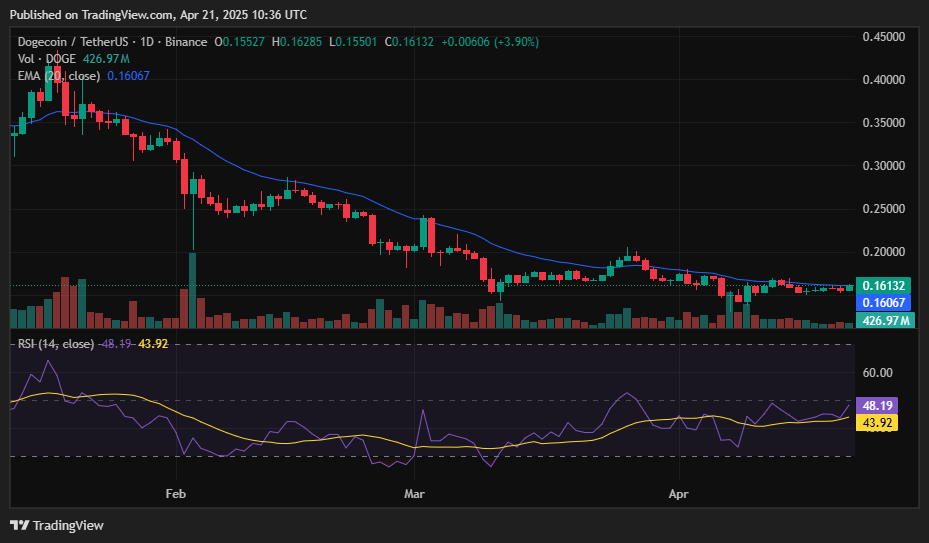Click the yellow 43.92 RSI average label
The height and width of the screenshot is (543, 929).
(x=877, y=423)
